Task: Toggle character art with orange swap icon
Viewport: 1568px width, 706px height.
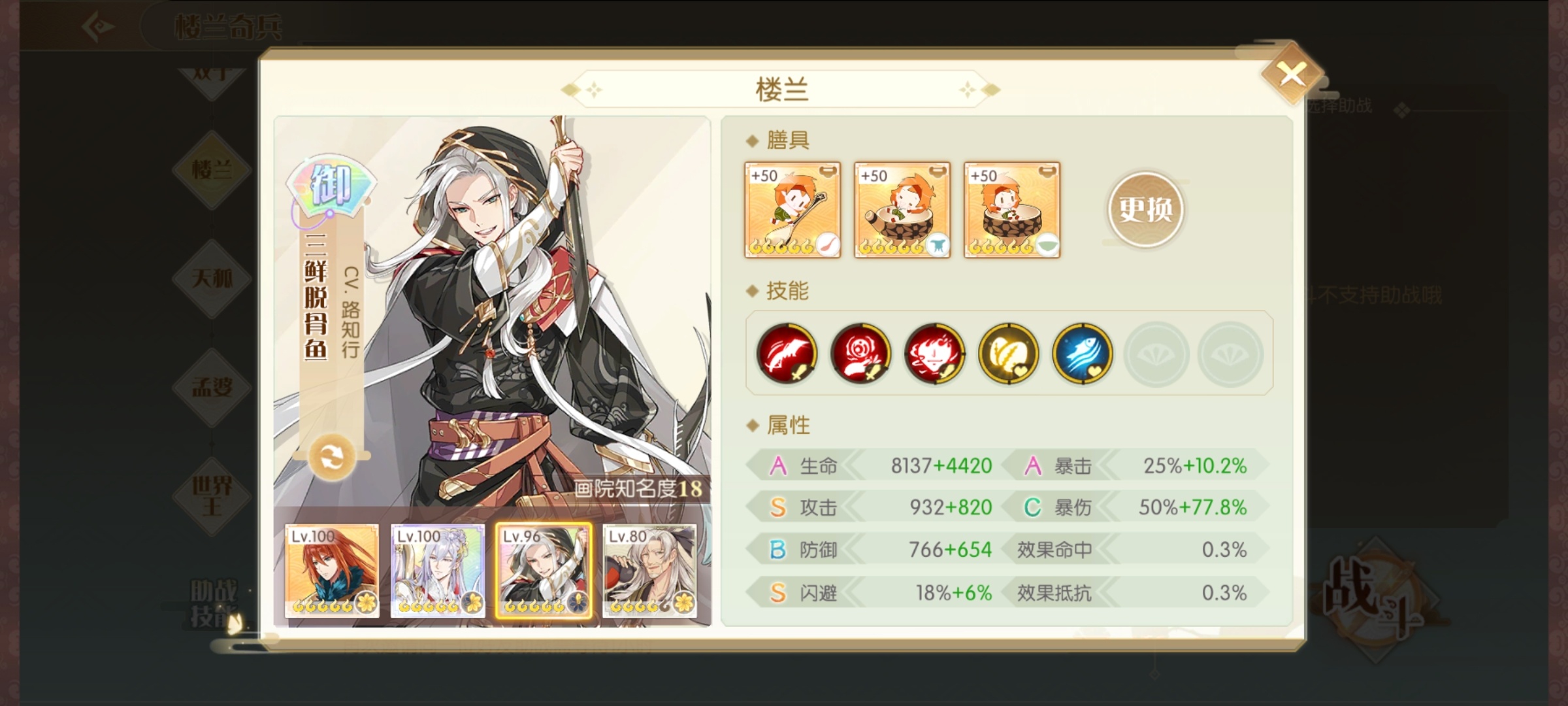Action: 331,457
